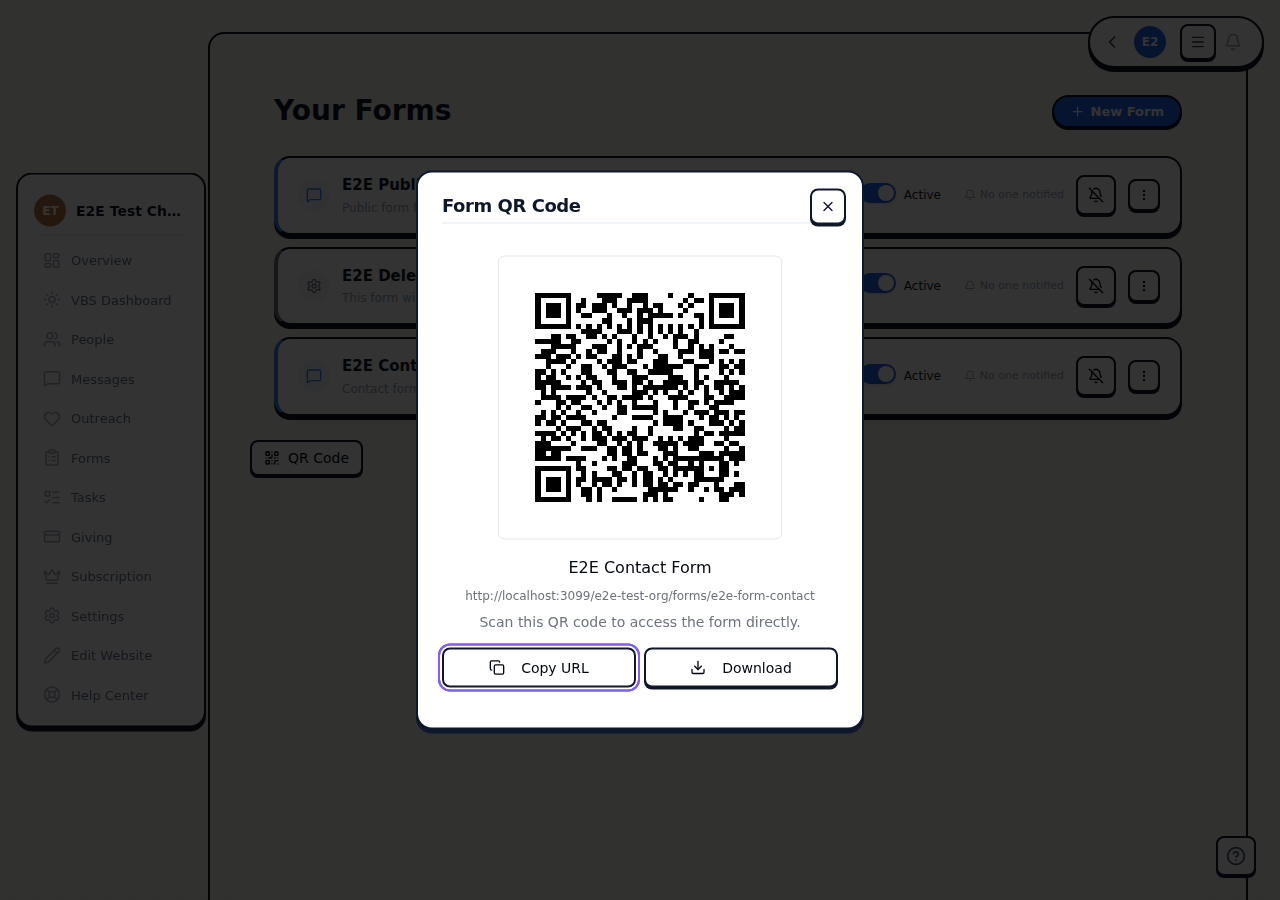Open the kebab menu for E2E Contact Form

click(1144, 376)
